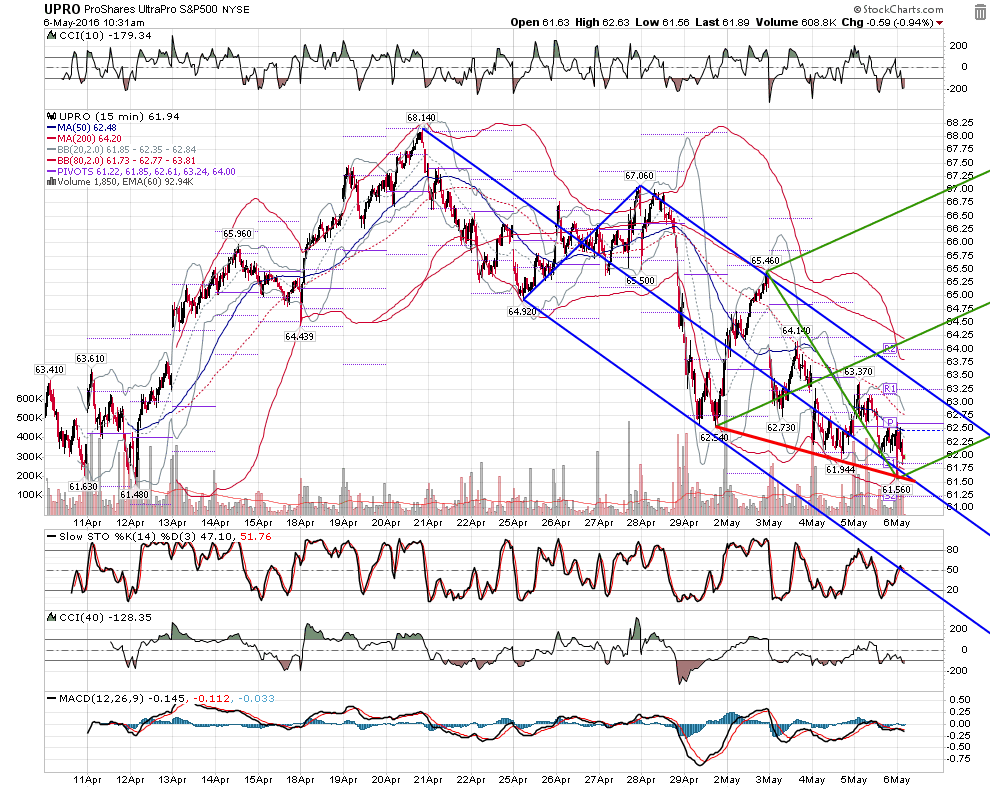Click the 61.480 price label
This screenshot has width=990, height=787.
134,495
